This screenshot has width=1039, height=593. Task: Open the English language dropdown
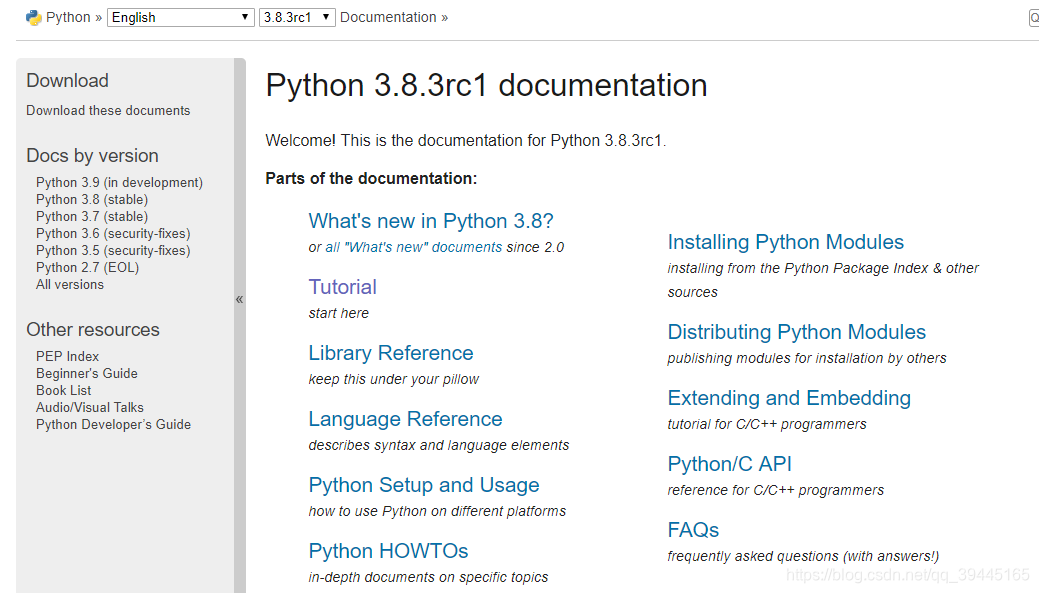[180, 17]
